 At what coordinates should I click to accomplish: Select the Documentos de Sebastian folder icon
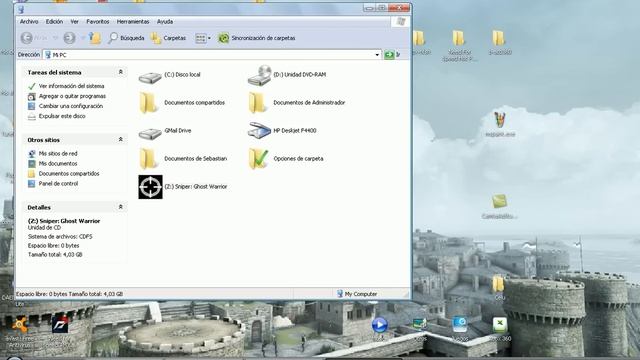click(149, 158)
